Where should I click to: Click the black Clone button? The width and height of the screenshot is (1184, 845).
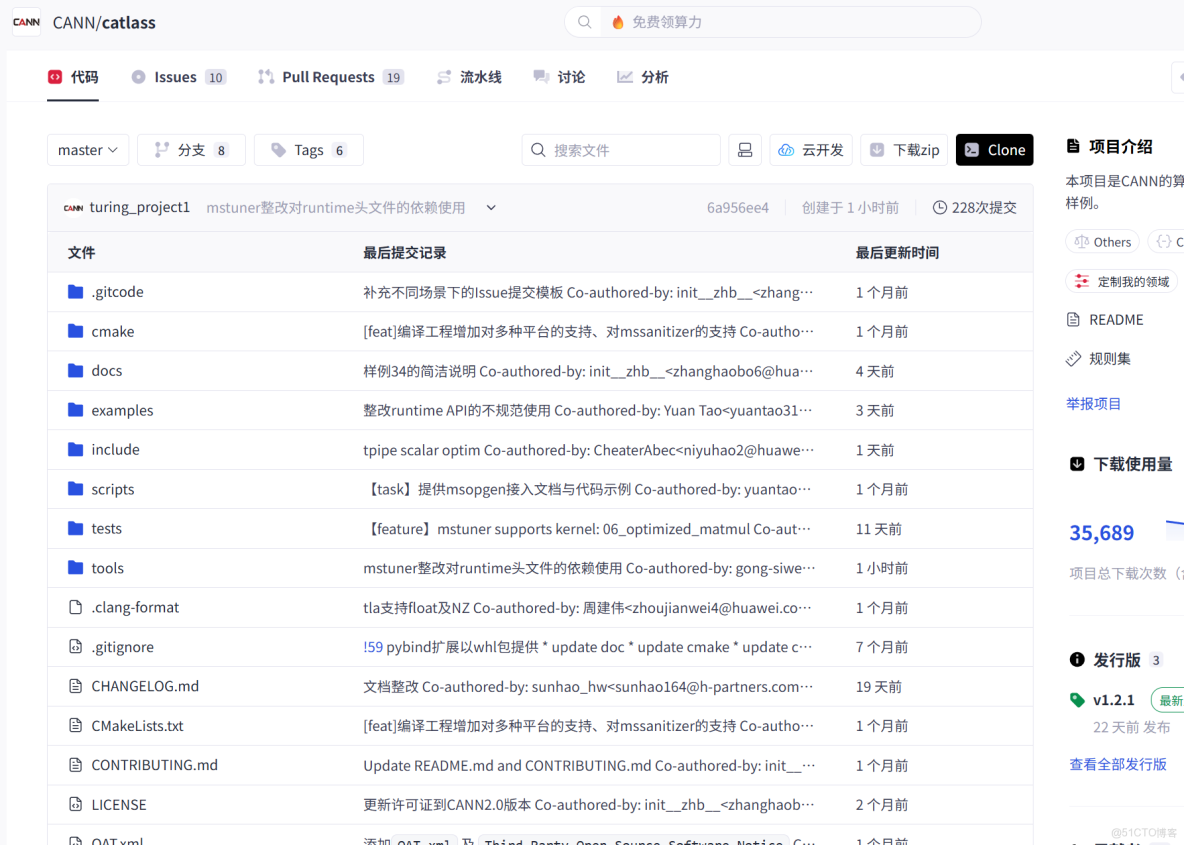(x=994, y=149)
